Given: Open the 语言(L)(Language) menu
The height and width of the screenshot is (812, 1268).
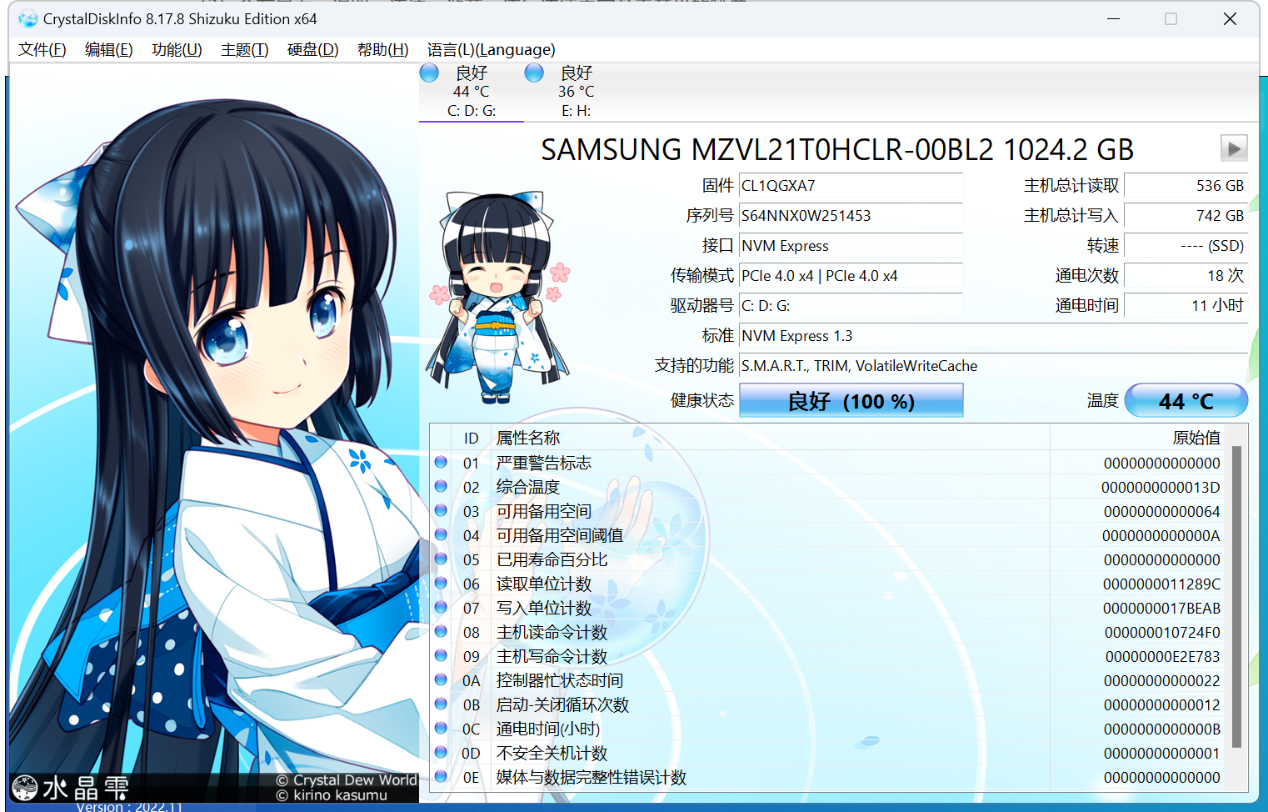Looking at the screenshot, I should (x=491, y=50).
